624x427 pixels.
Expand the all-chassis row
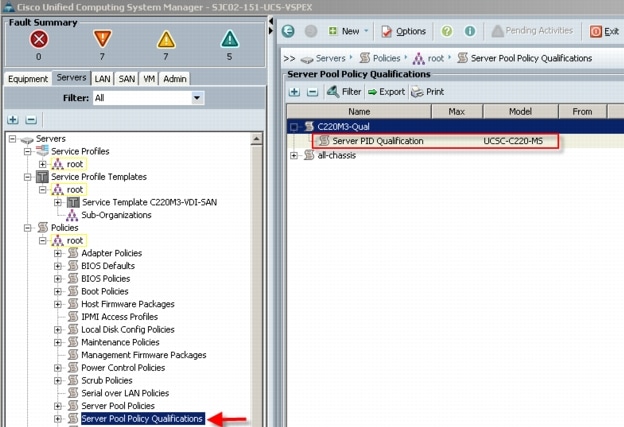(x=294, y=156)
